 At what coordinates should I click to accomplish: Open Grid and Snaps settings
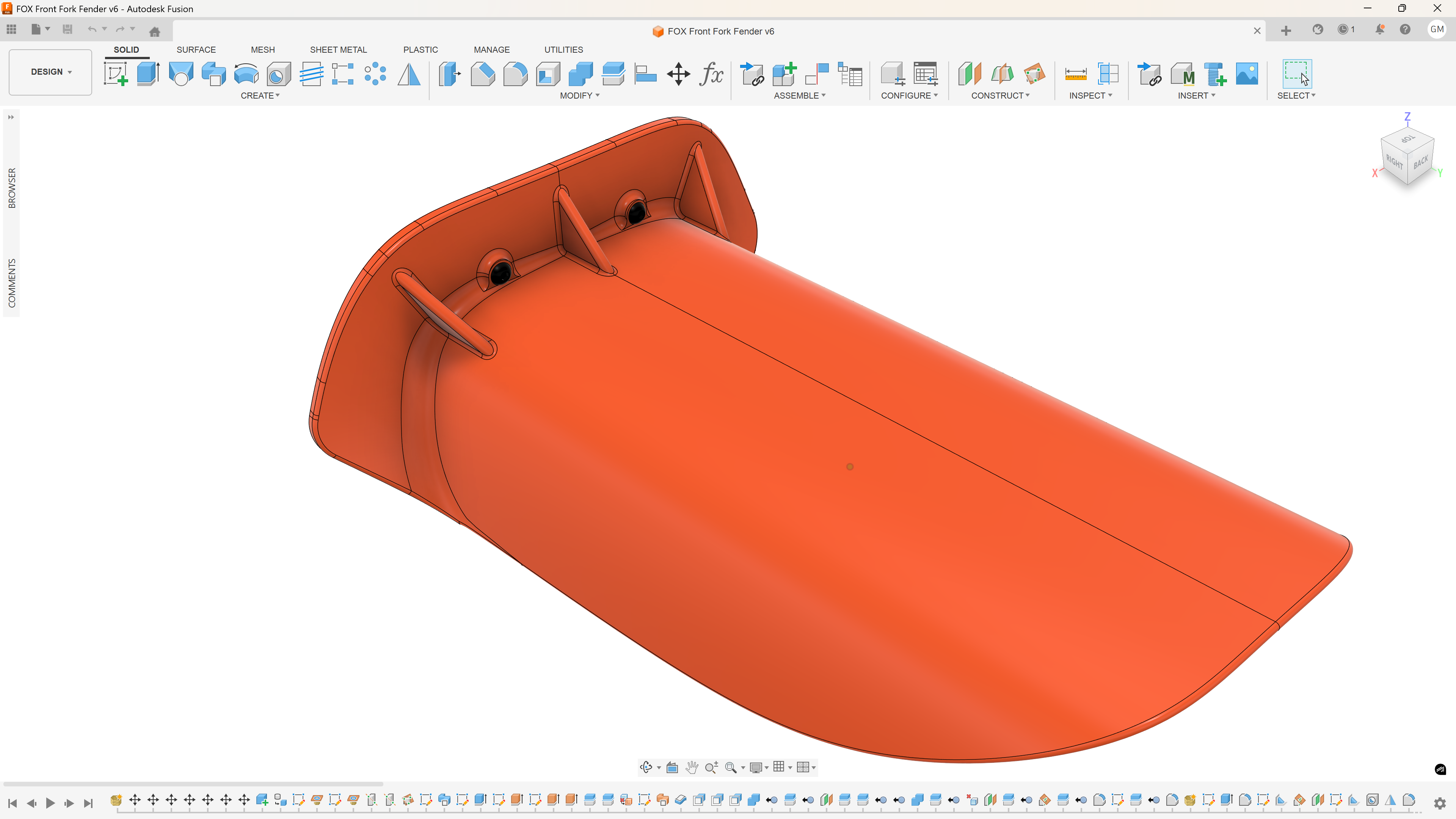pyautogui.click(x=779, y=767)
